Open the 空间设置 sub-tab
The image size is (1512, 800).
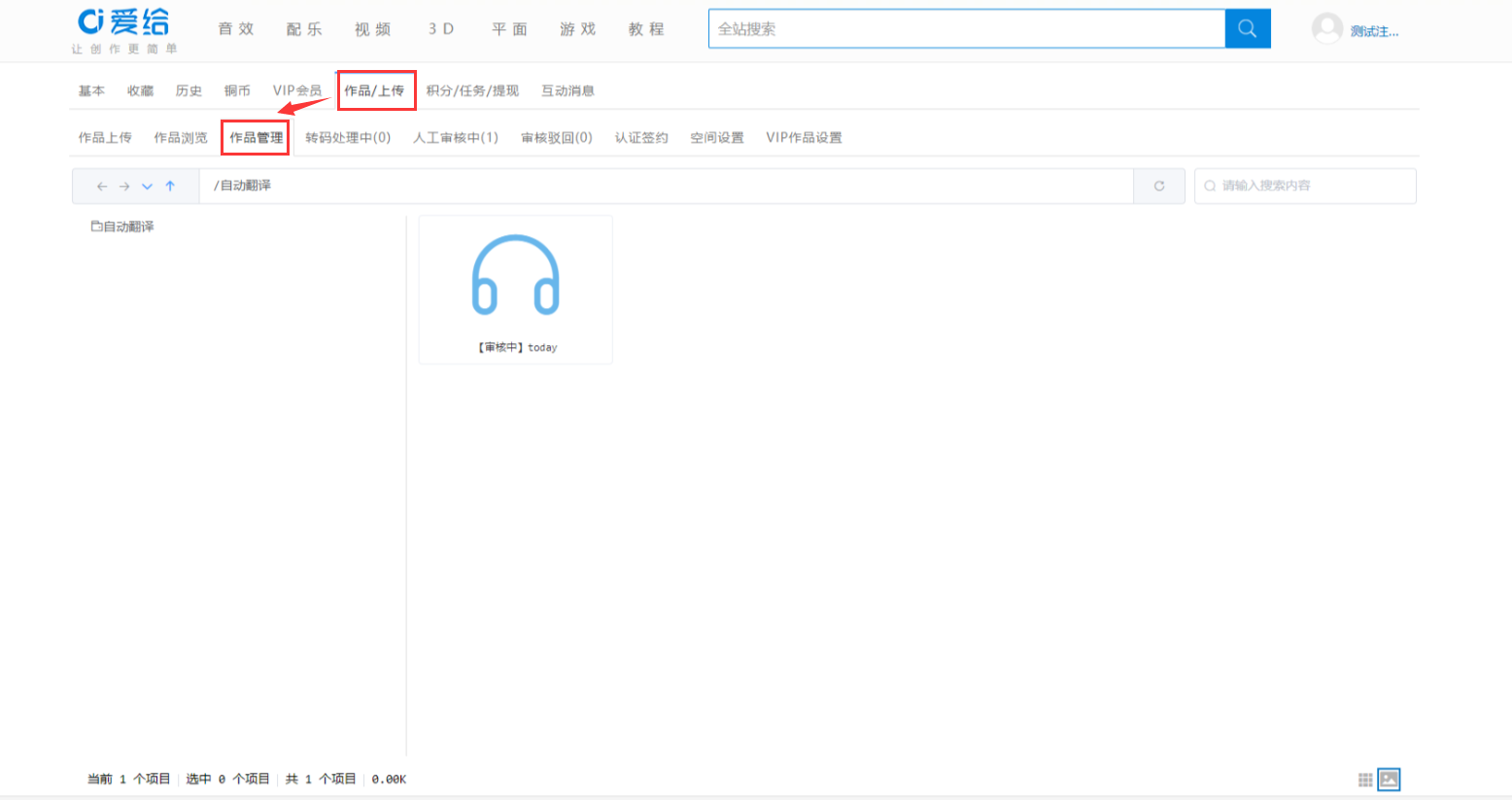(717, 138)
